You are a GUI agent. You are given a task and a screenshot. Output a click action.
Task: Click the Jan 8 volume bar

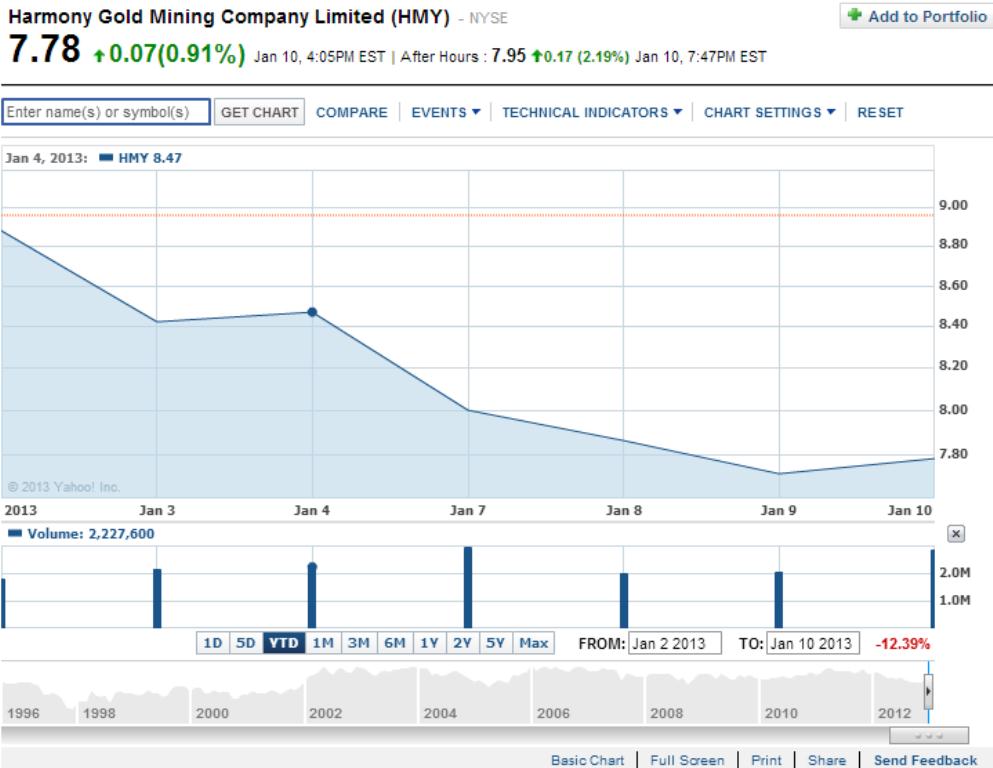point(624,600)
